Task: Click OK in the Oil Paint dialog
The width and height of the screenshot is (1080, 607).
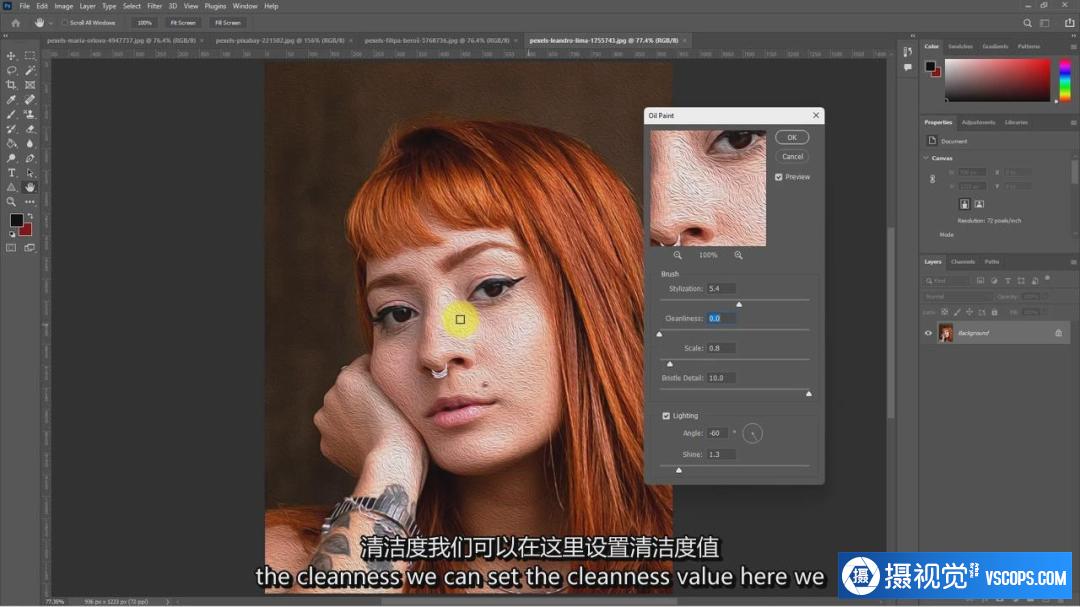Action: [792, 137]
